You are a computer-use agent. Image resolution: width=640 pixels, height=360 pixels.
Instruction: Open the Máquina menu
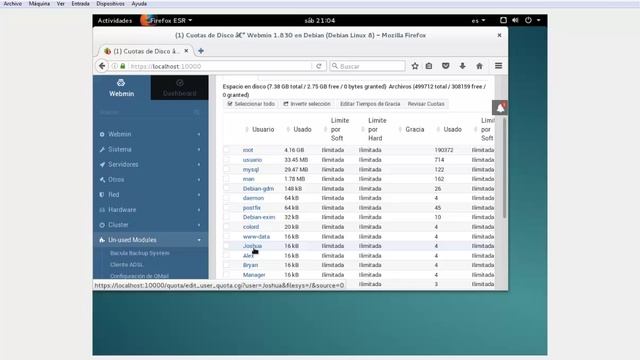point(39,4)
